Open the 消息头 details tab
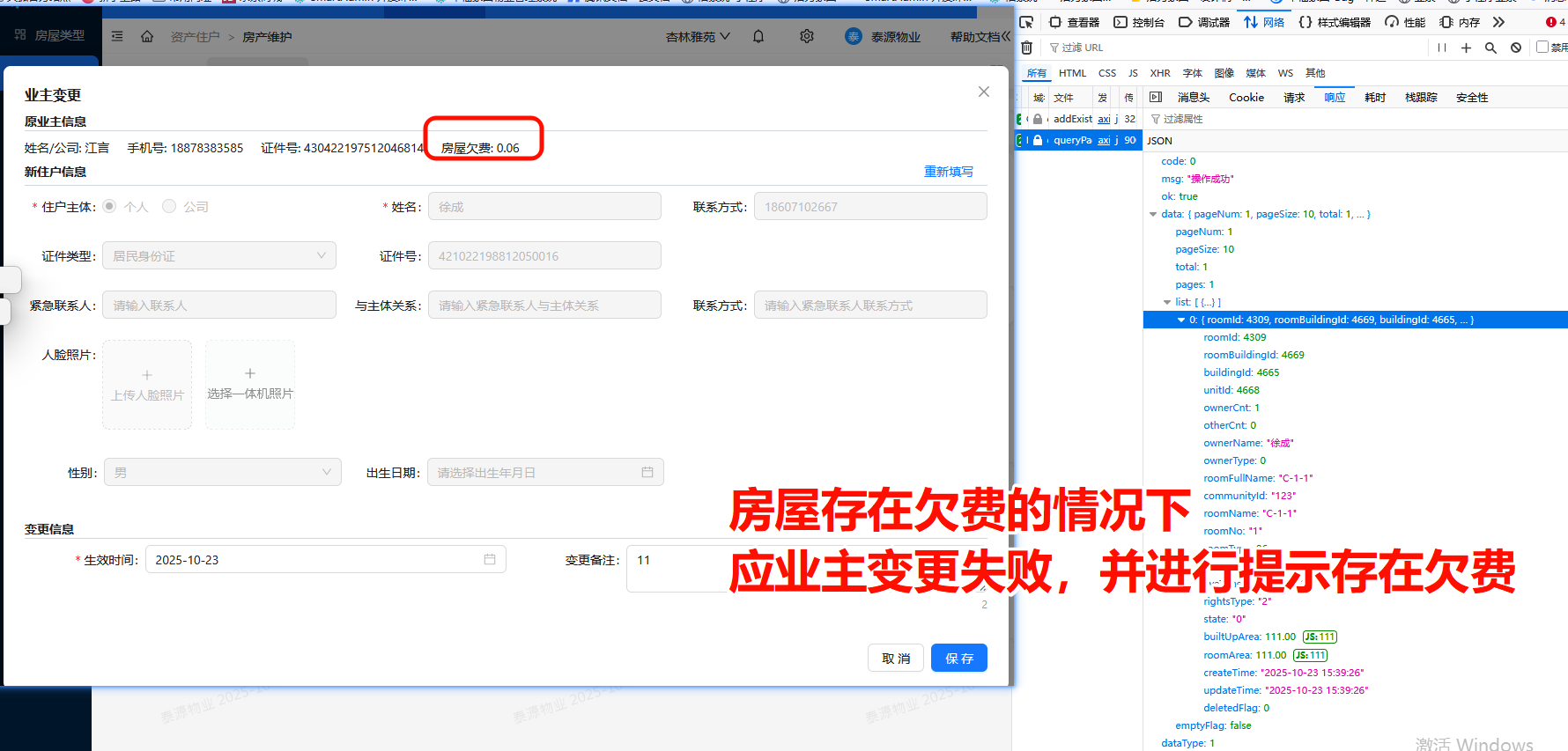Viewport: 1568px width, 751px height. coord(1194,98)
